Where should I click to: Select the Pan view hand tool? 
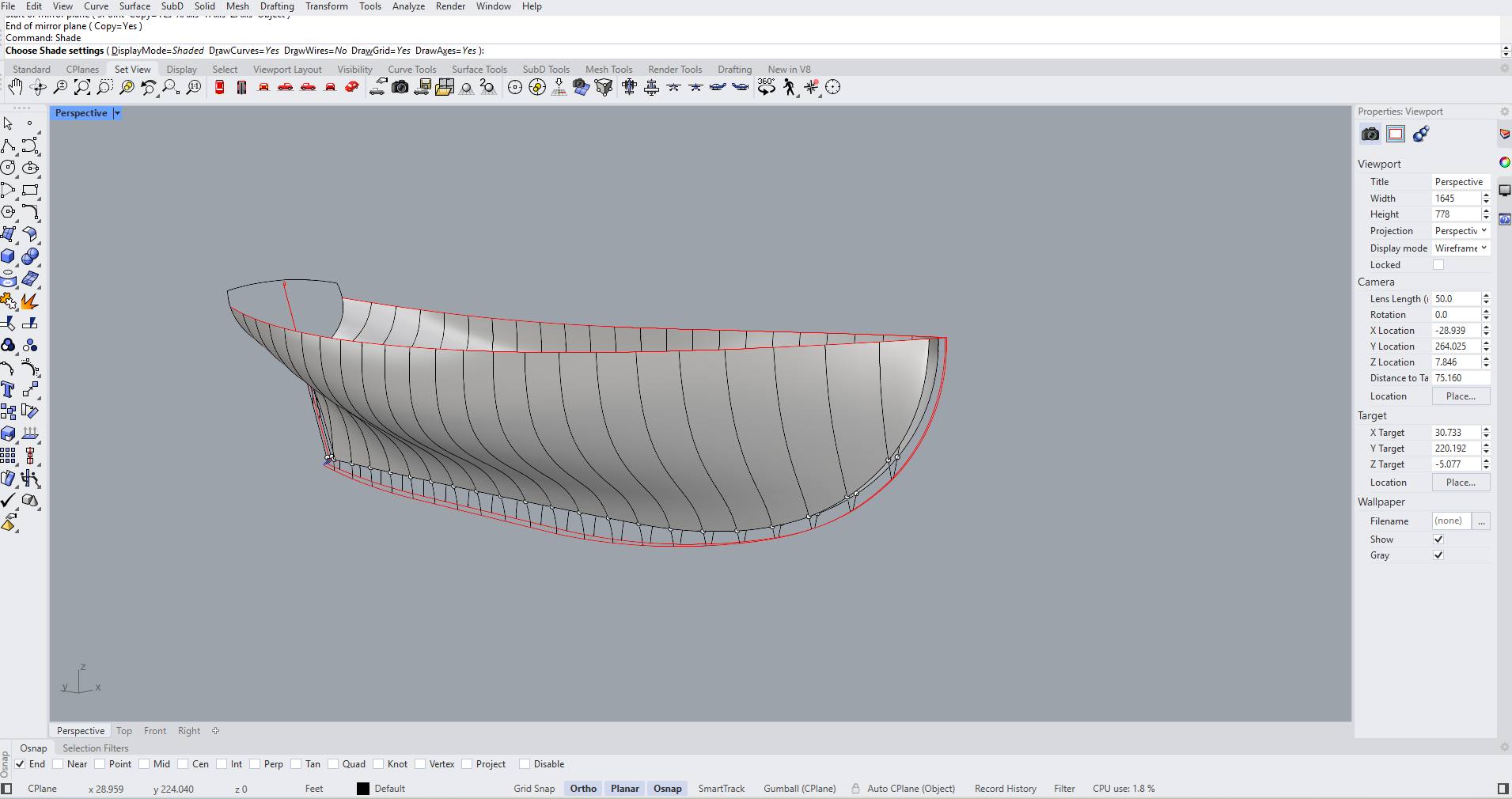[x=15, y=87]
